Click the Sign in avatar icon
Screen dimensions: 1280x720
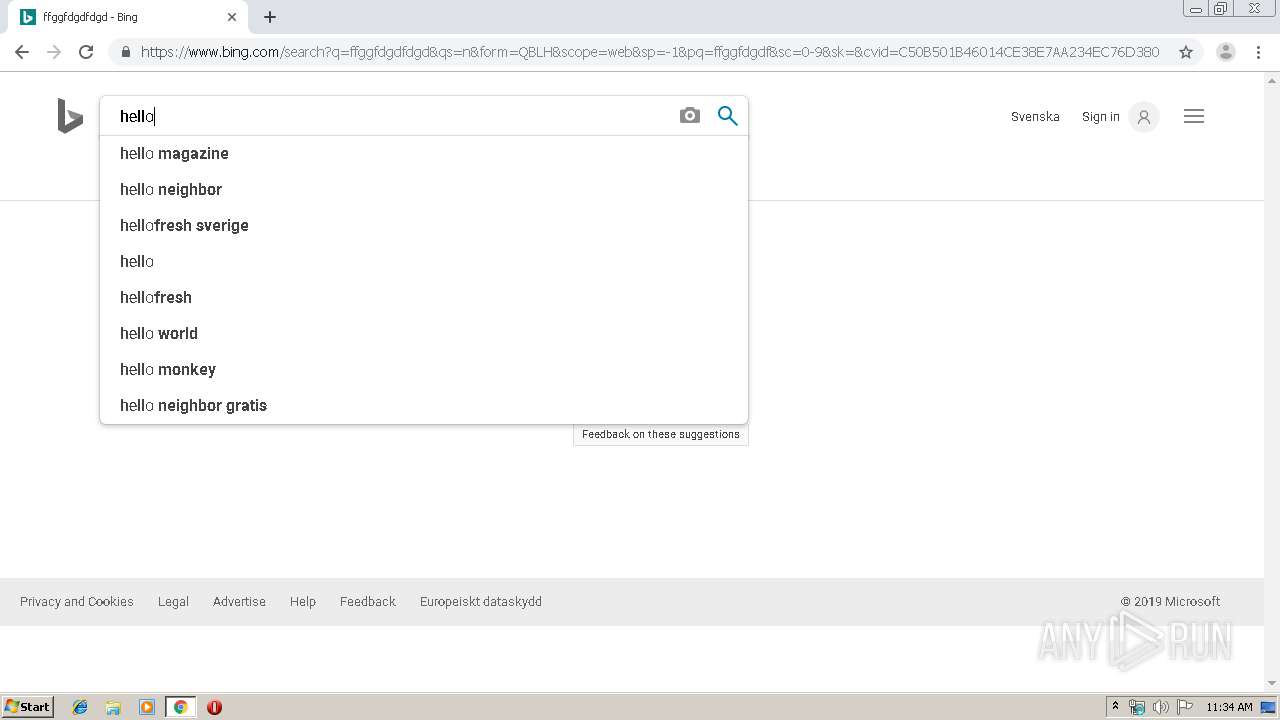pyautogui.click(x=1144, y=117)
